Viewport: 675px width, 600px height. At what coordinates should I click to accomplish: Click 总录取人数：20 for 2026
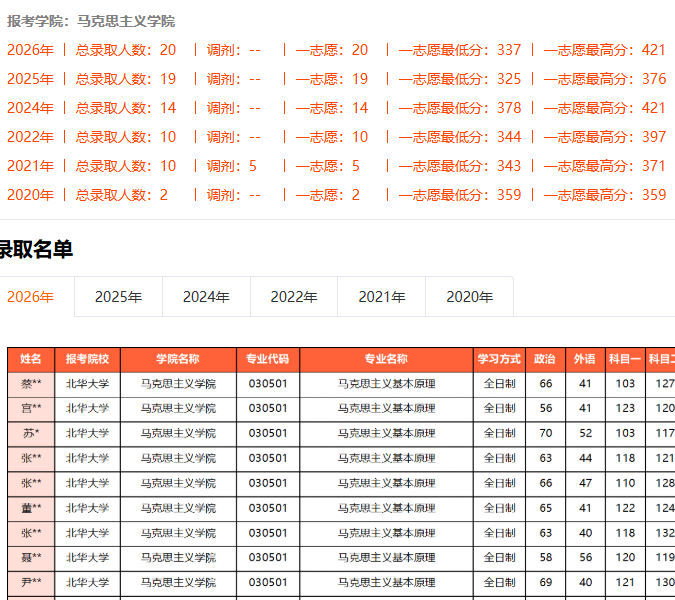click(126, 50)
